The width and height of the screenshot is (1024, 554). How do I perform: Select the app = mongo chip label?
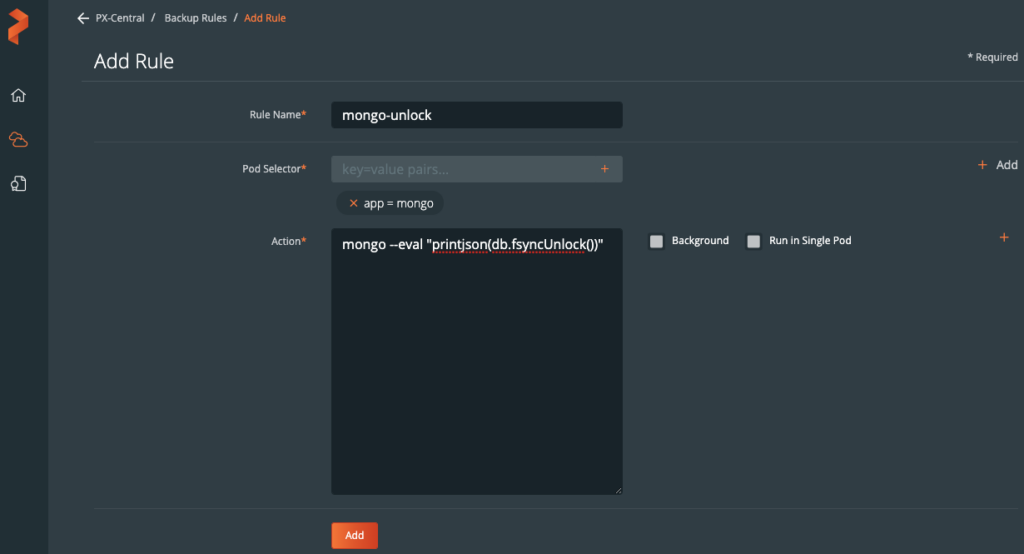[398, 203]
